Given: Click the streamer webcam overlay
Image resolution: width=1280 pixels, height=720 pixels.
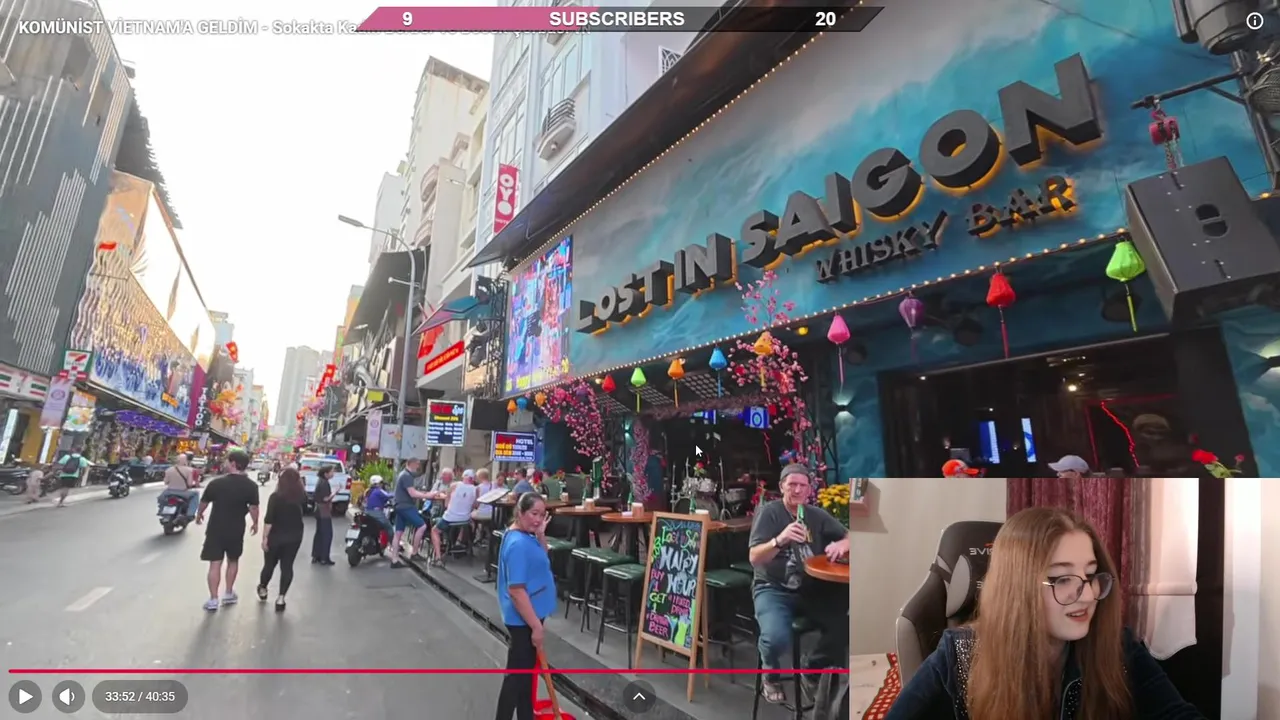Looking at the screenshot, I should (x=1064, y=599).
